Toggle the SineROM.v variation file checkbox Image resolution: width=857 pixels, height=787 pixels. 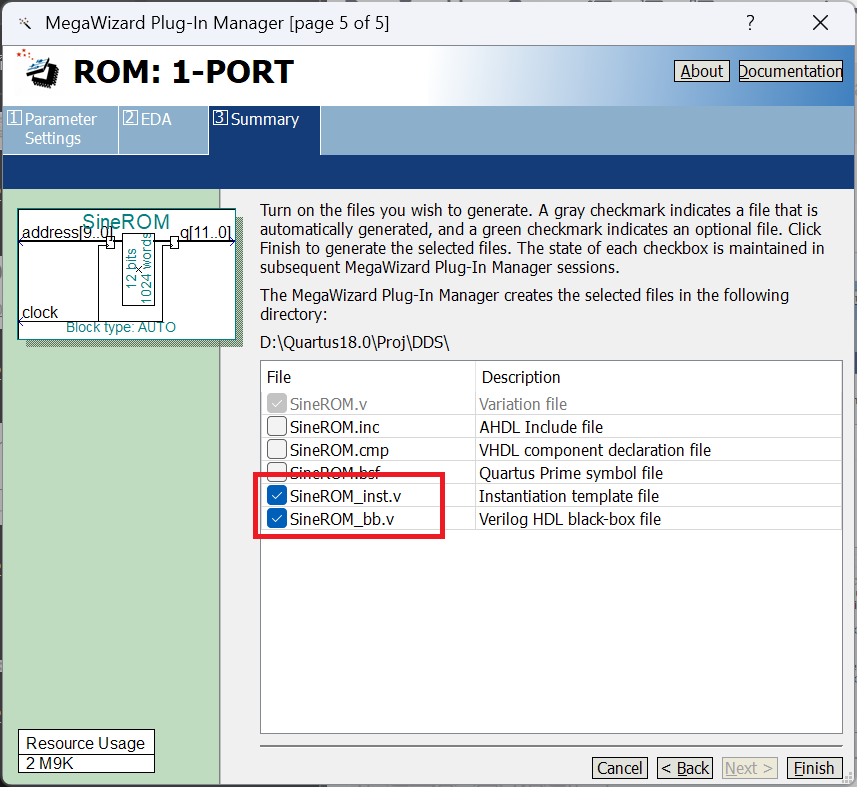point(277,404)
